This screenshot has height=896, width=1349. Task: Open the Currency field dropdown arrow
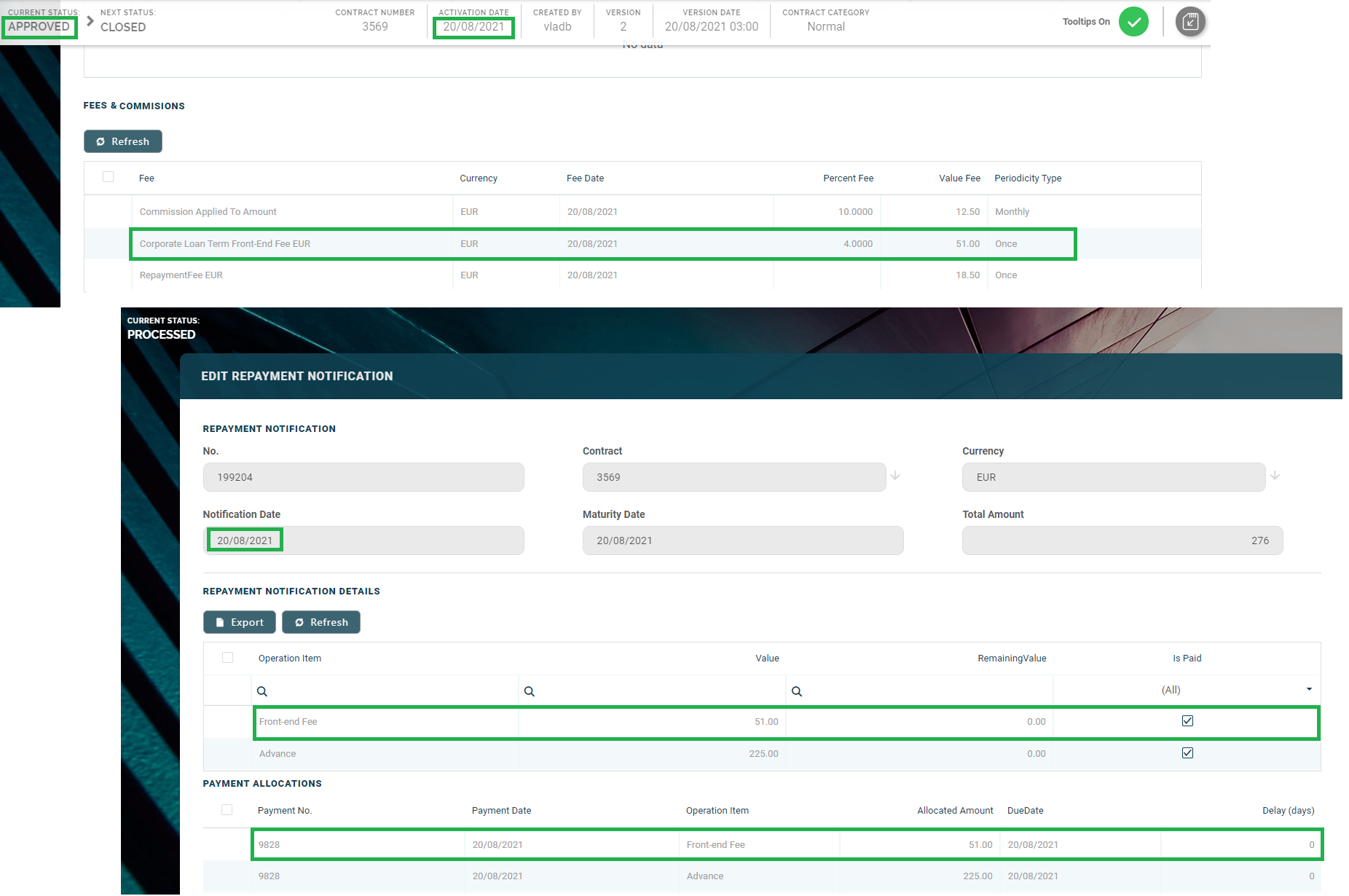click(x=1275, y=476)
